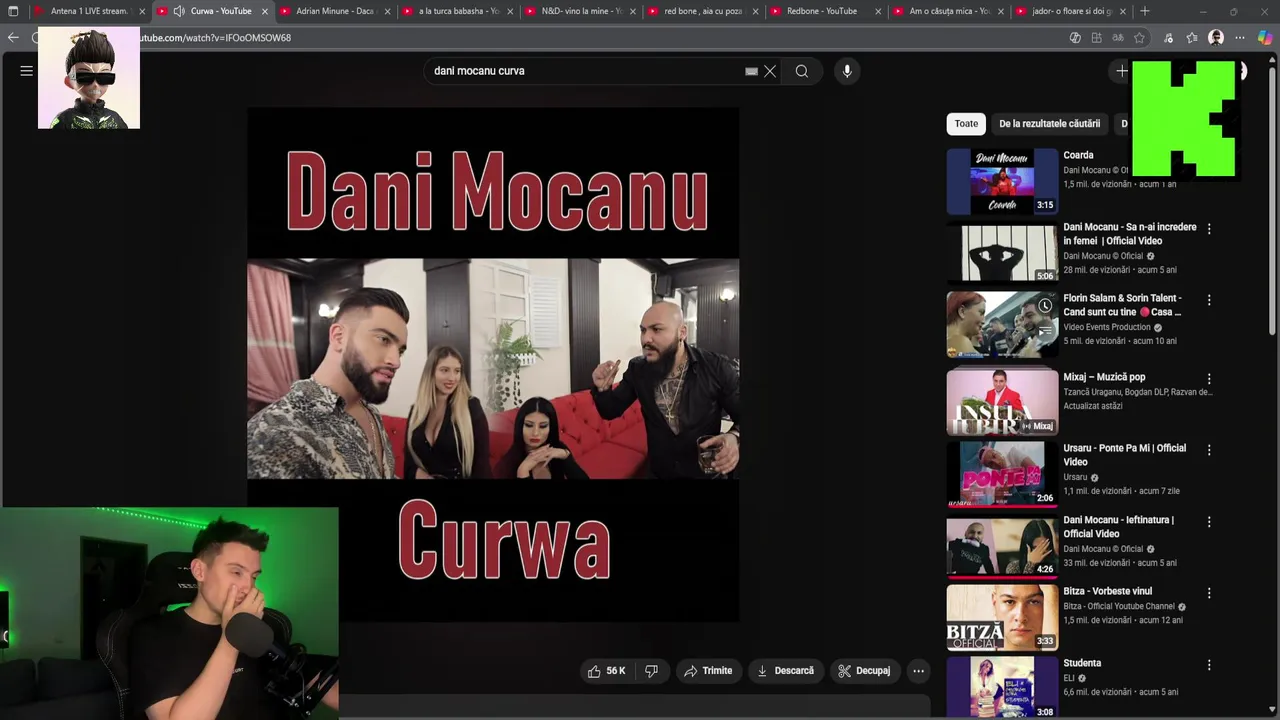Screen dimensions: 1280x720
Task: Click the Curwa video player
Action: pos(493,366)
